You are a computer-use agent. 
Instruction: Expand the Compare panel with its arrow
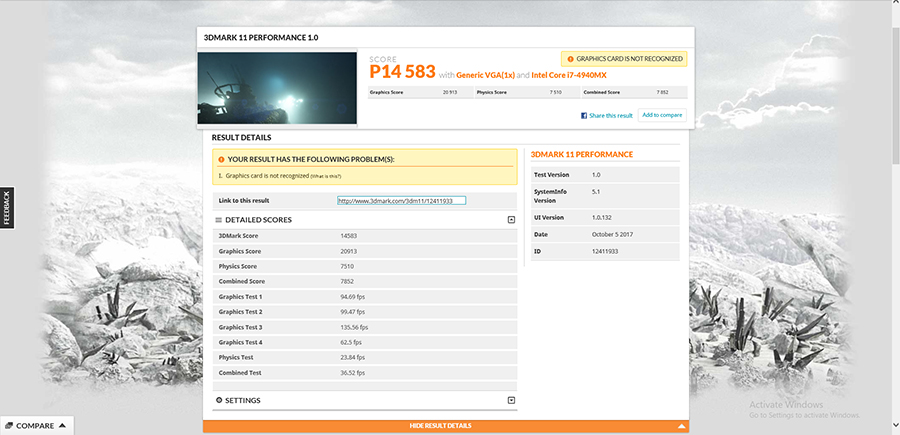coord(62,426)
